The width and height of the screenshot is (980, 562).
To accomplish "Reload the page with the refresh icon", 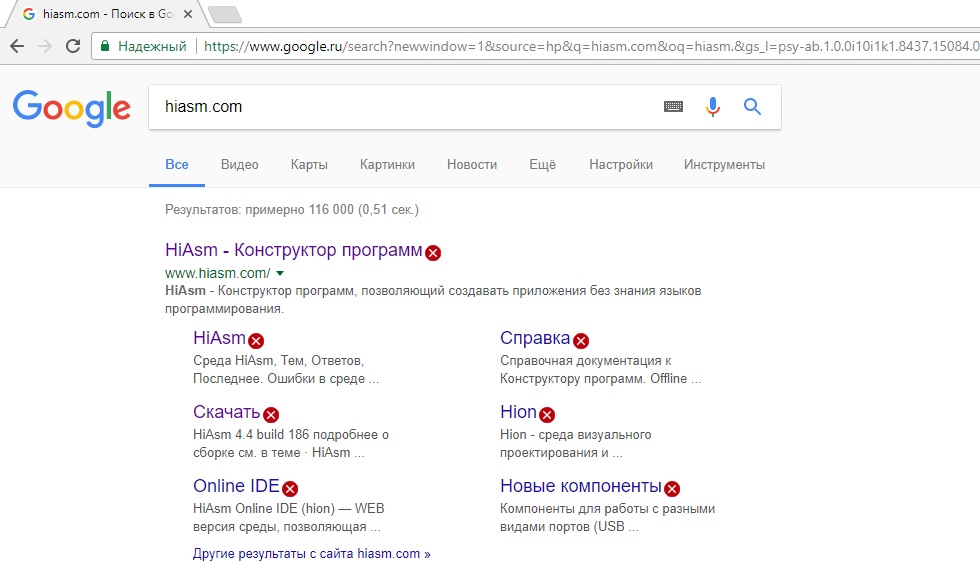I will click(73, 46).
